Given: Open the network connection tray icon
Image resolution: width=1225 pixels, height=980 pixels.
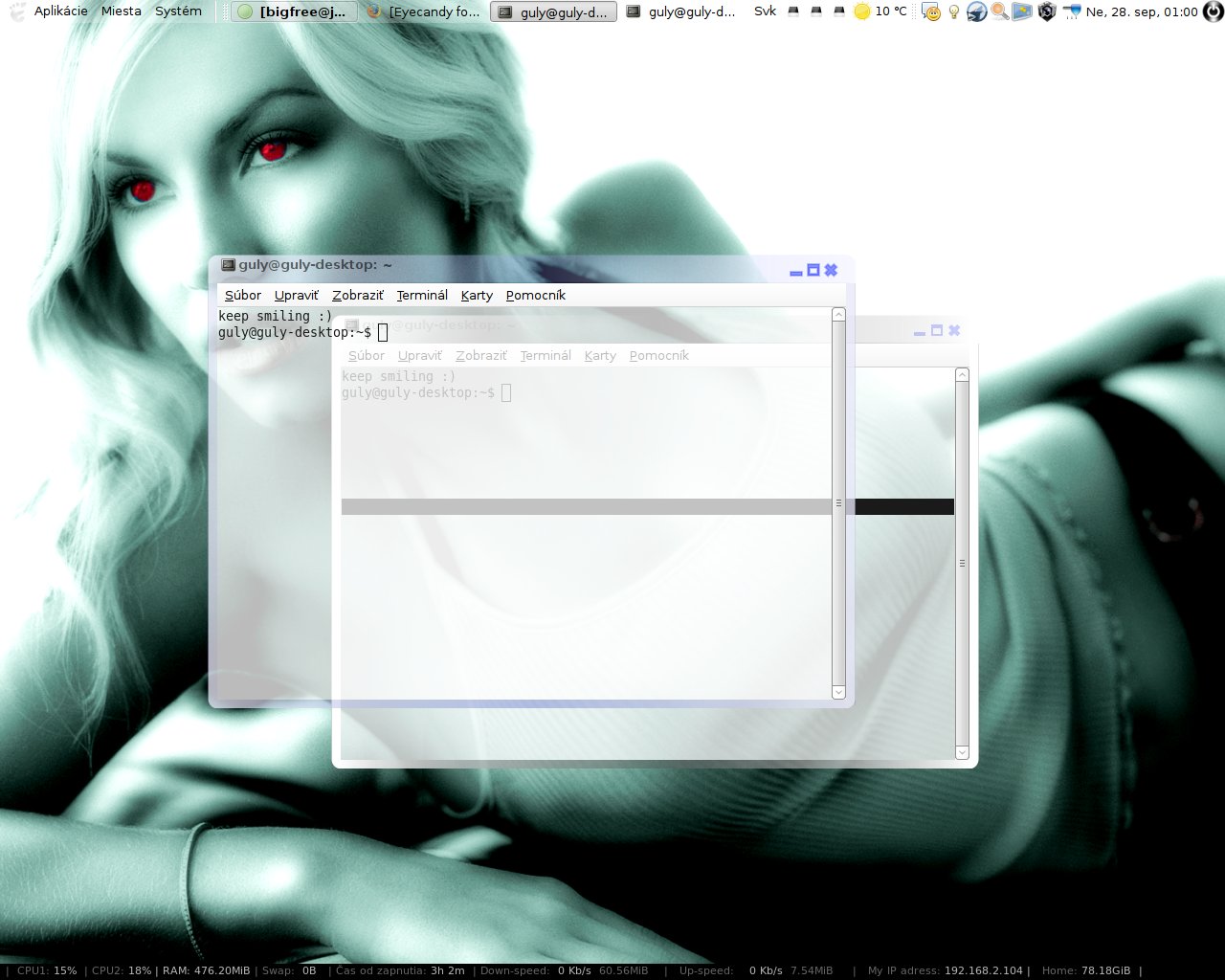Looking at the screenshot, I should coord(1071,11).
